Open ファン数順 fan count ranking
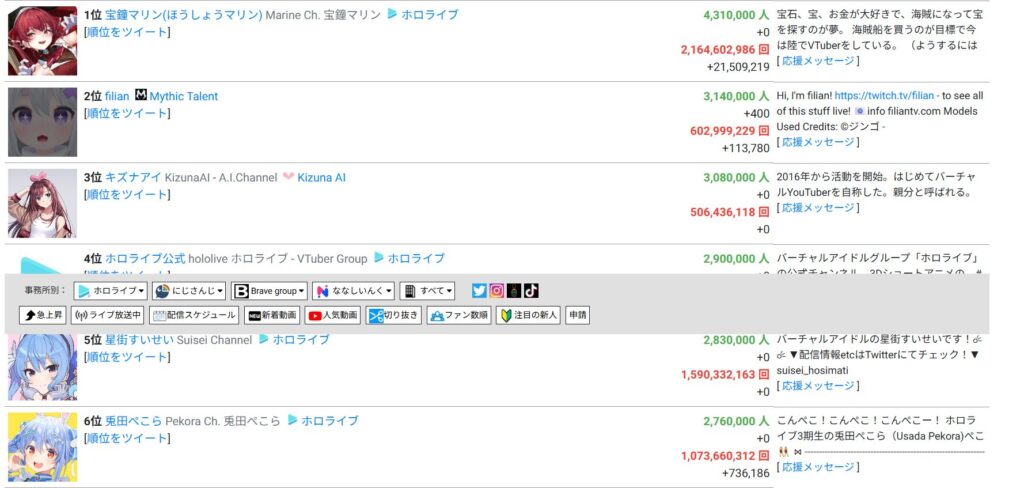The height and width of the screenshot is (488, 1024). point(458,315)
